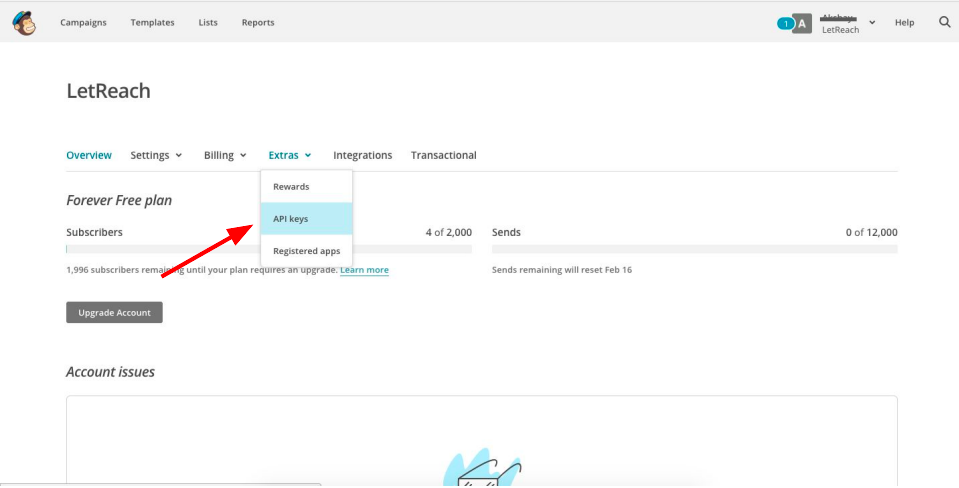Expand the Settings dropdown
The image size is (959, 488).
click(x=156, y=155)
